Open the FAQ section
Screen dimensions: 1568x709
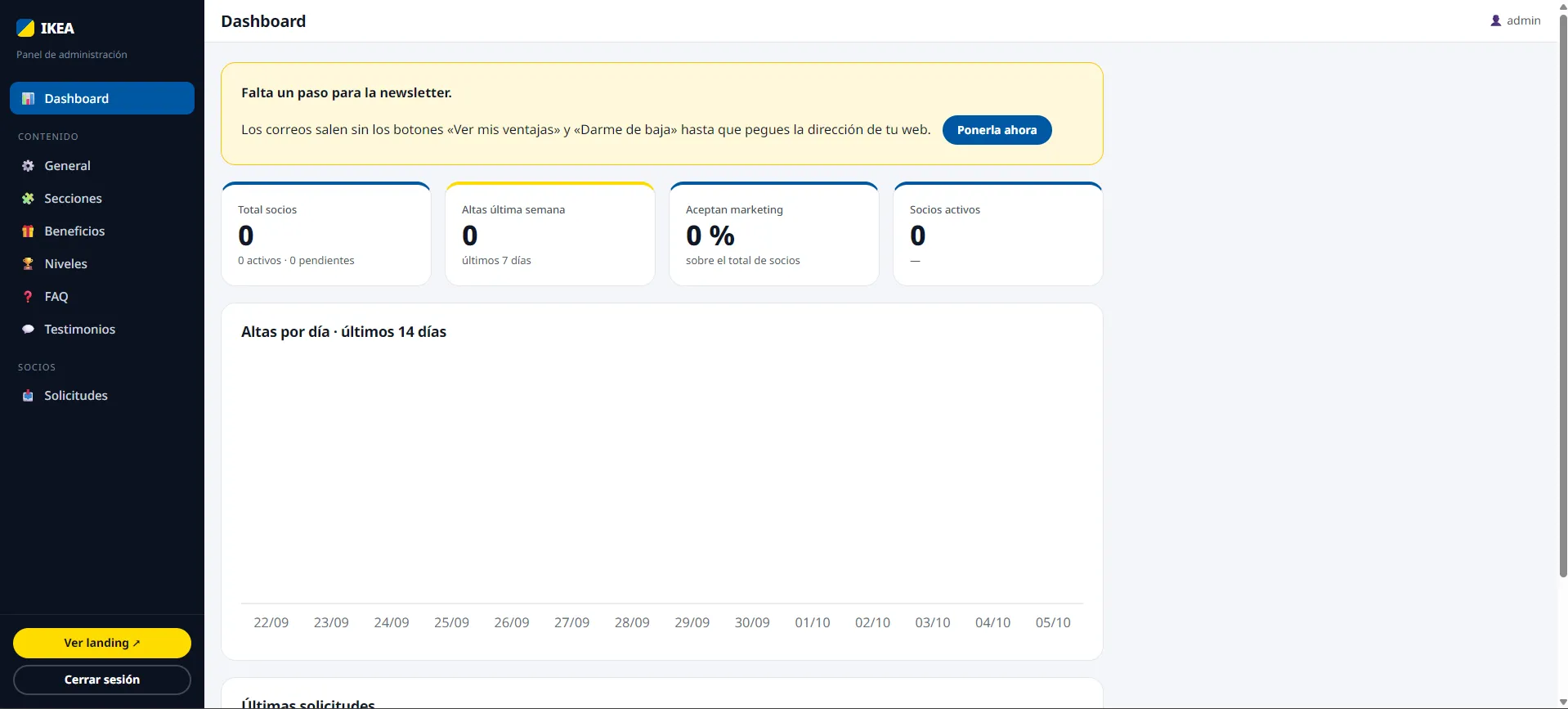102,297
